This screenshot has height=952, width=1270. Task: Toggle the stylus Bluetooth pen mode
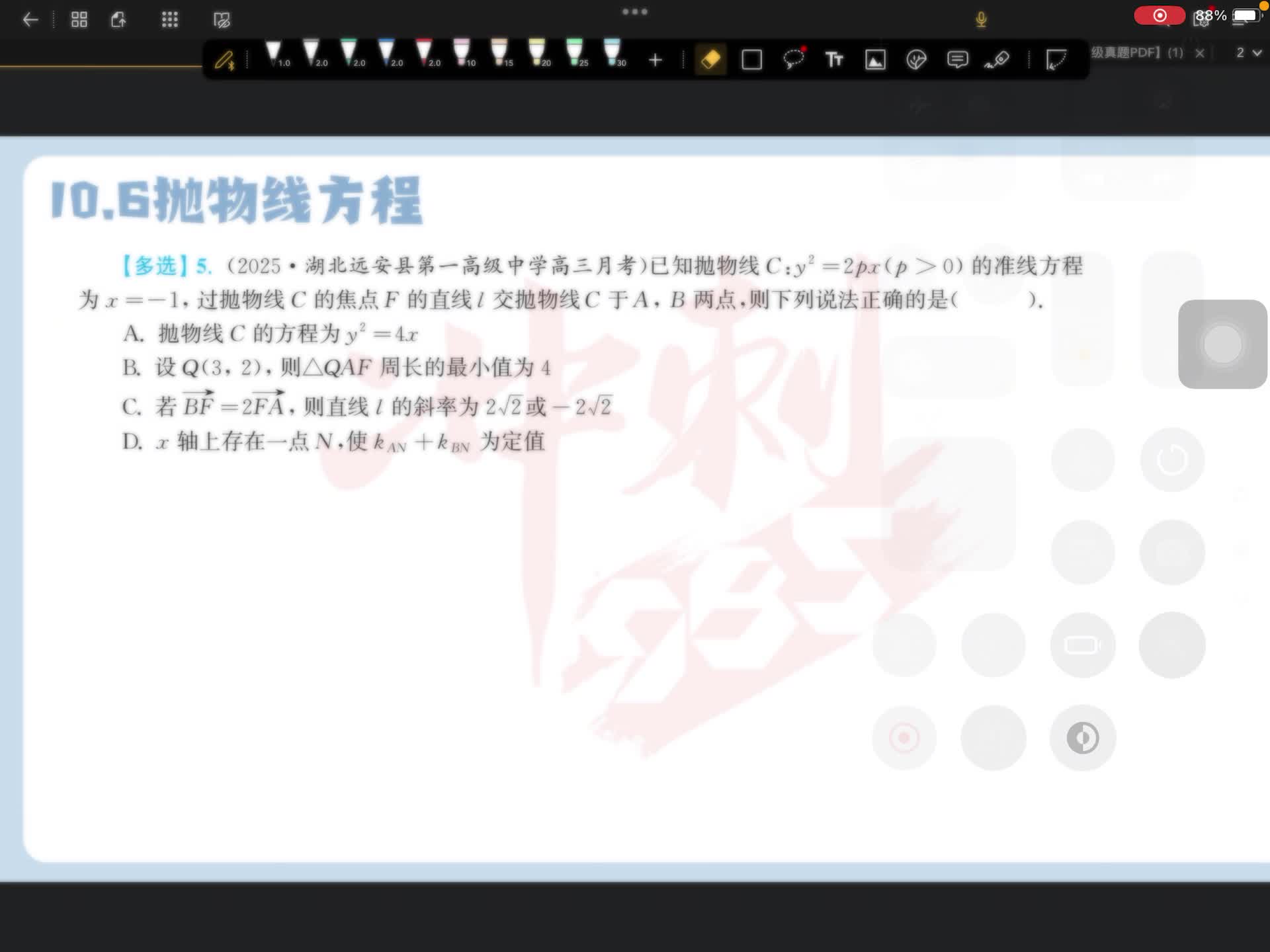[225, 60]
